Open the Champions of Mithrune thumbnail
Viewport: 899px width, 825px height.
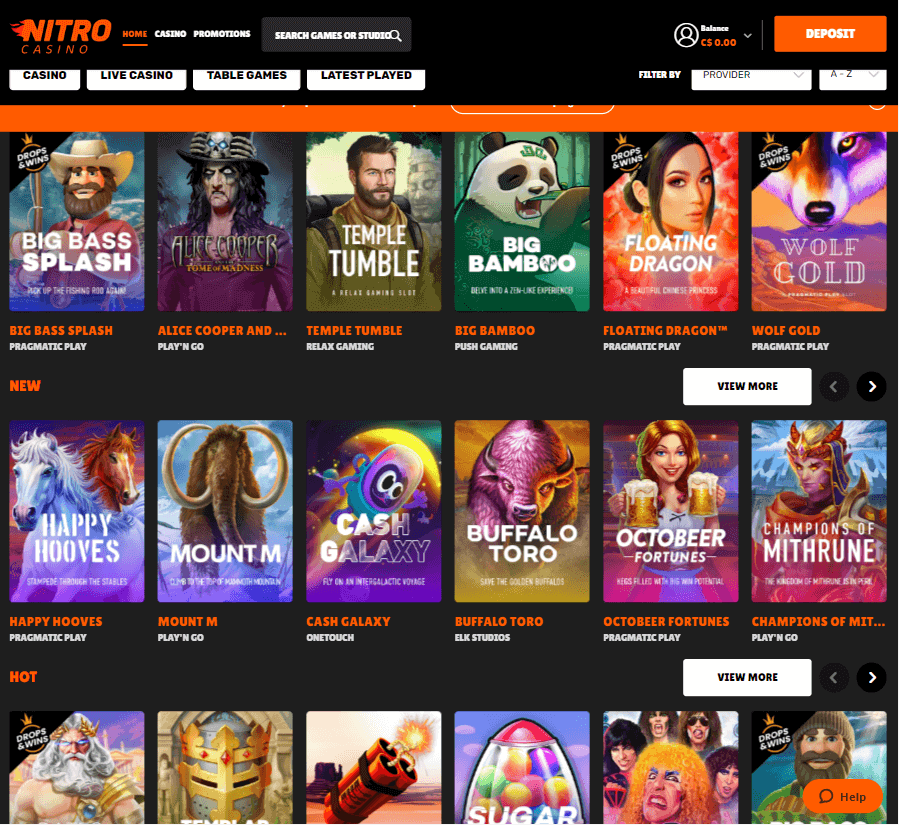[x=819, y=511]
